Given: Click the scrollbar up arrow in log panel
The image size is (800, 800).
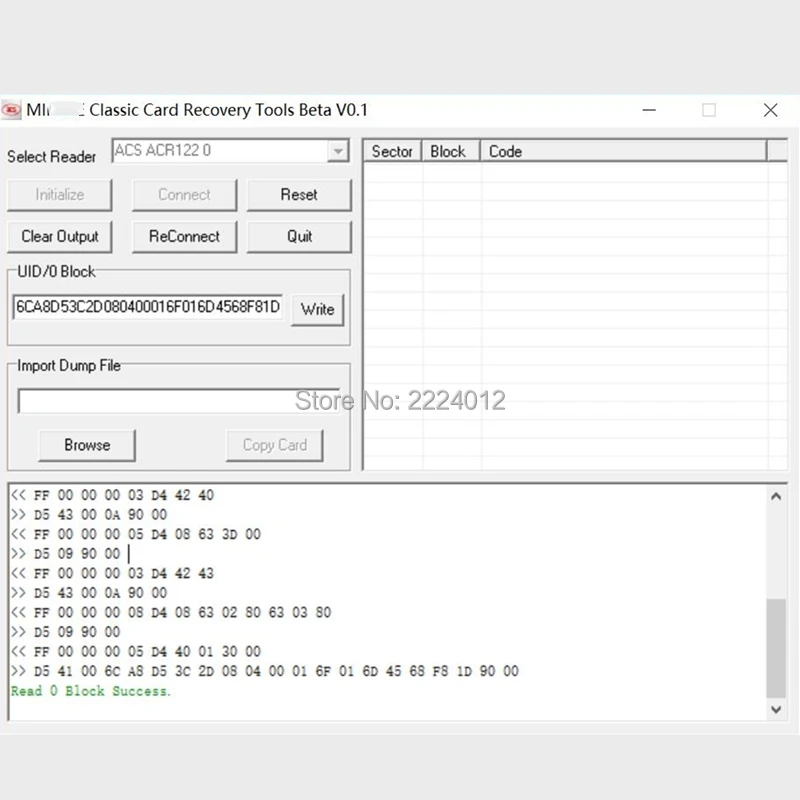Looking at the screenshot, I should coord(778,494).
